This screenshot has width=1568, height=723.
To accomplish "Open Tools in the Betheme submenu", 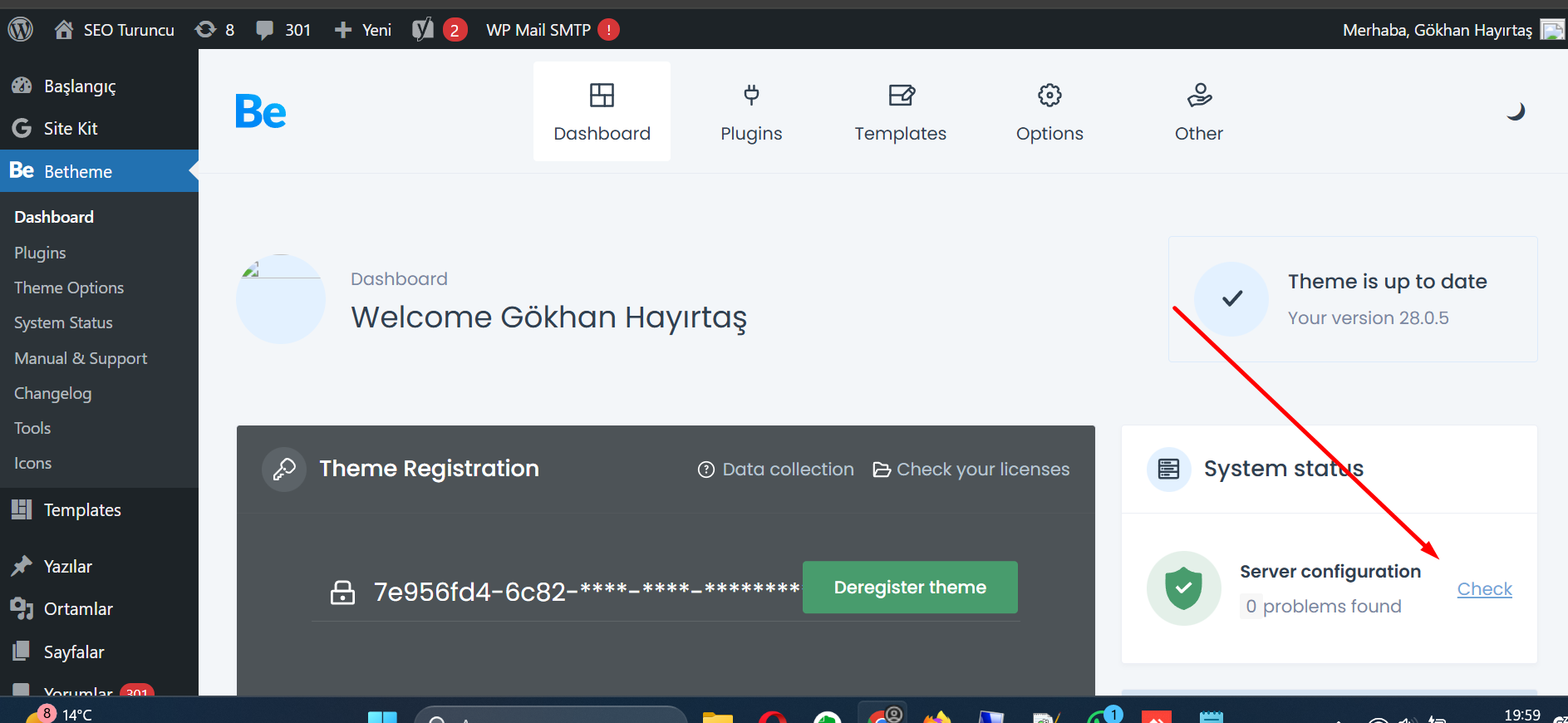I will click(32, 428).
